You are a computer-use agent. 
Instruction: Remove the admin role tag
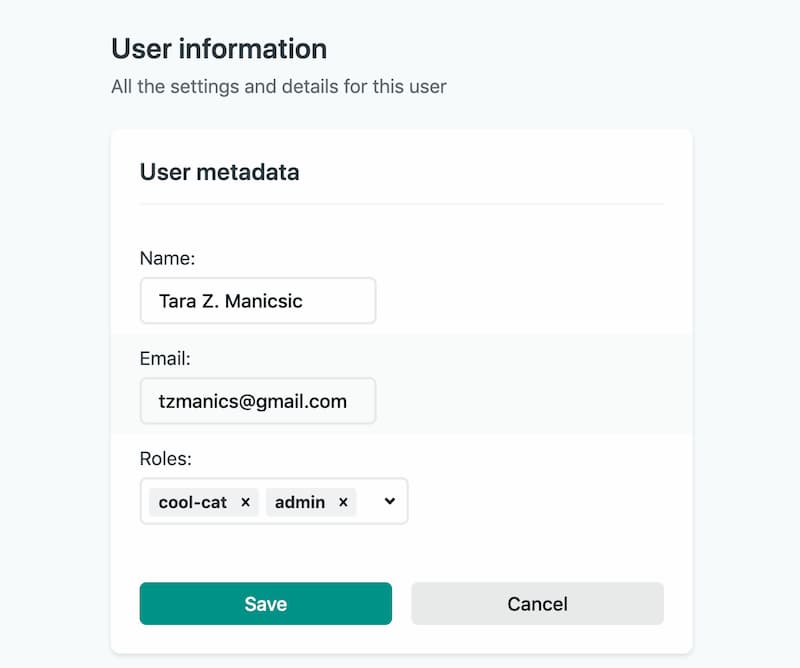pos(343,502)
